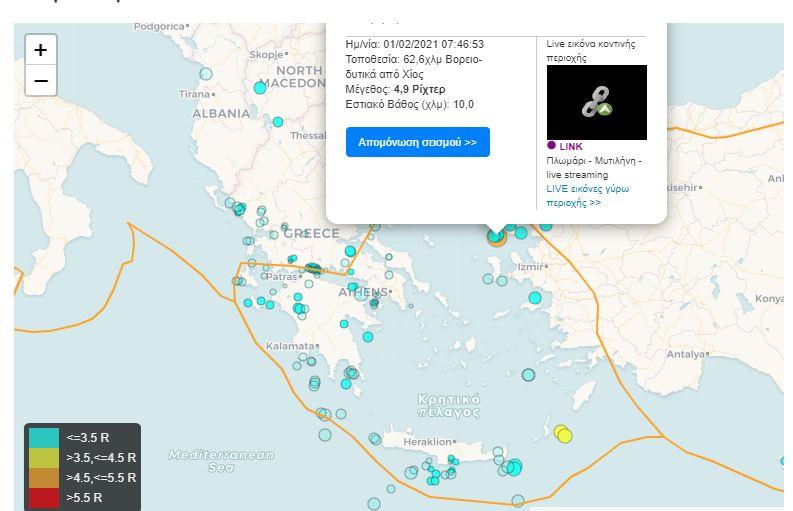Select the yellow earthquake marker southeast of Crete
This screenshot has width=793, height=511.
[564, 434]
